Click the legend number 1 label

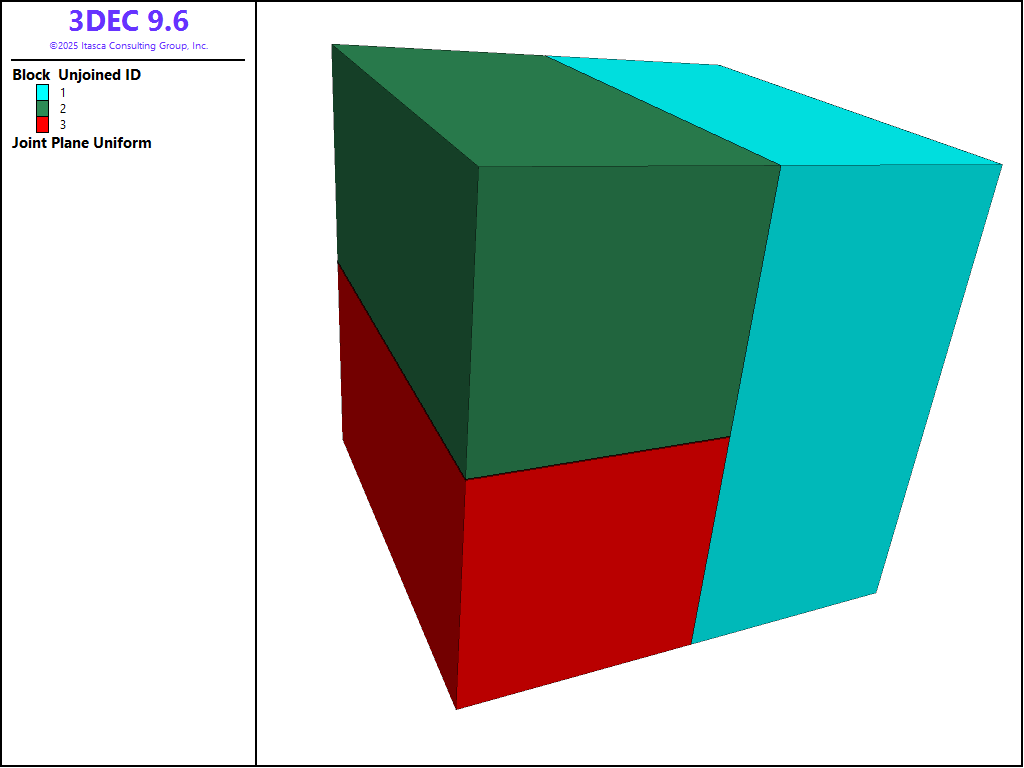(63, 92)
